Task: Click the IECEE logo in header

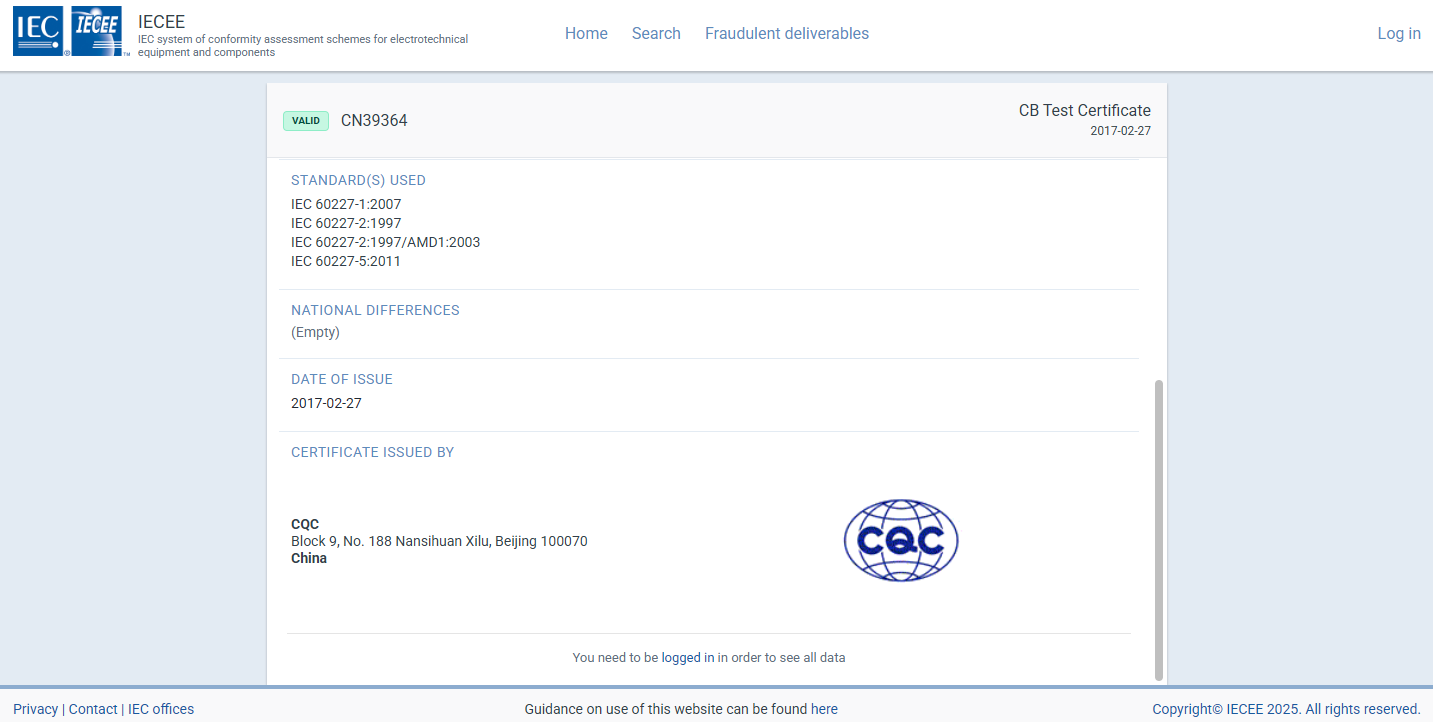Action: click(97, 31)
